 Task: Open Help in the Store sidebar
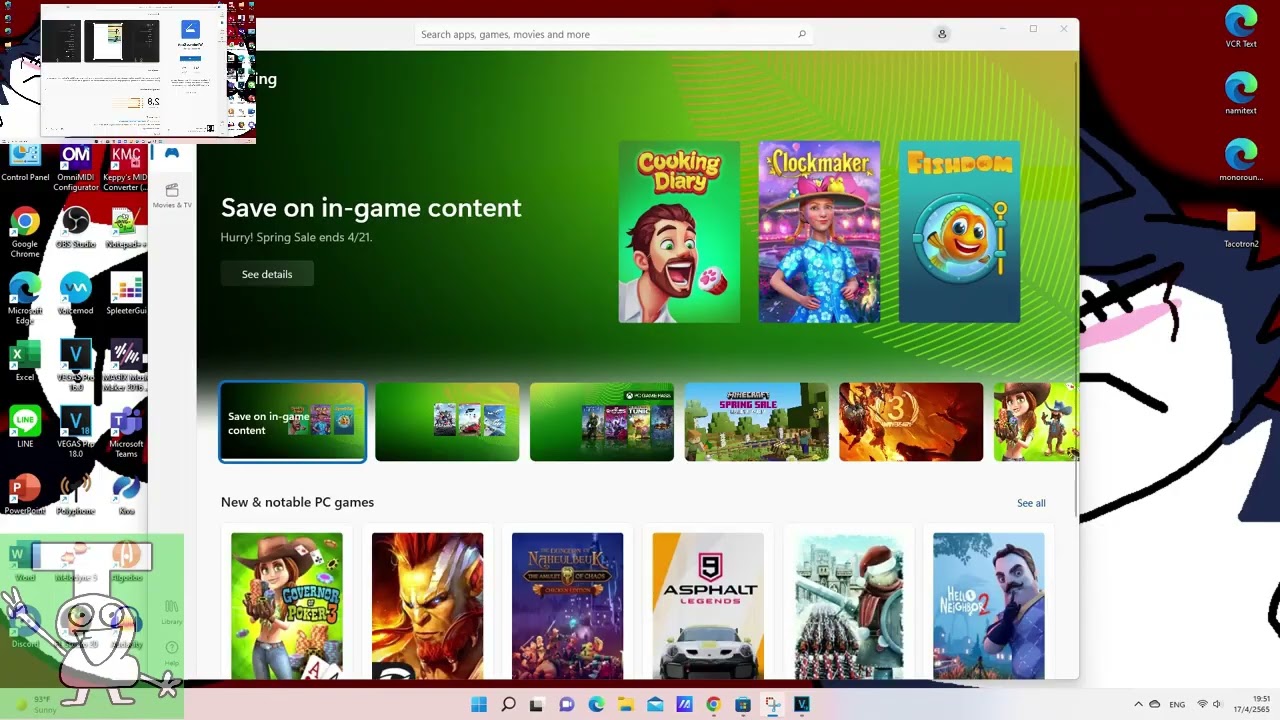click(172, 653)
